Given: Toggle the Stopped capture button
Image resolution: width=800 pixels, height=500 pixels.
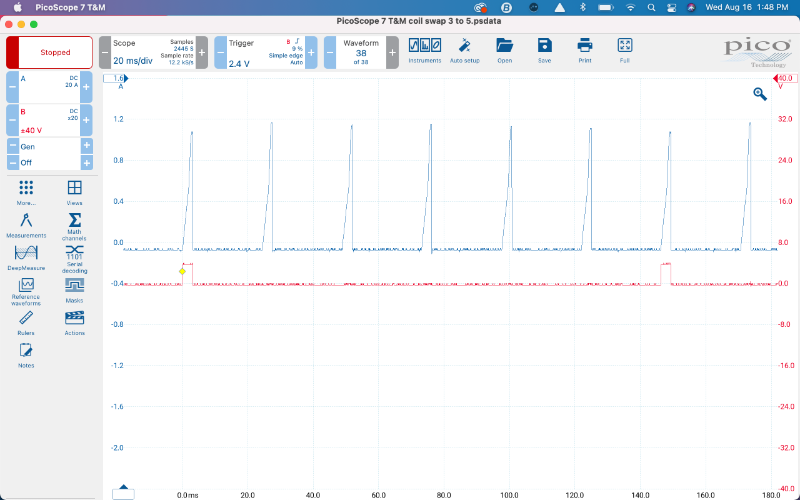Looking at the screenshot, I should coord(50,52).
